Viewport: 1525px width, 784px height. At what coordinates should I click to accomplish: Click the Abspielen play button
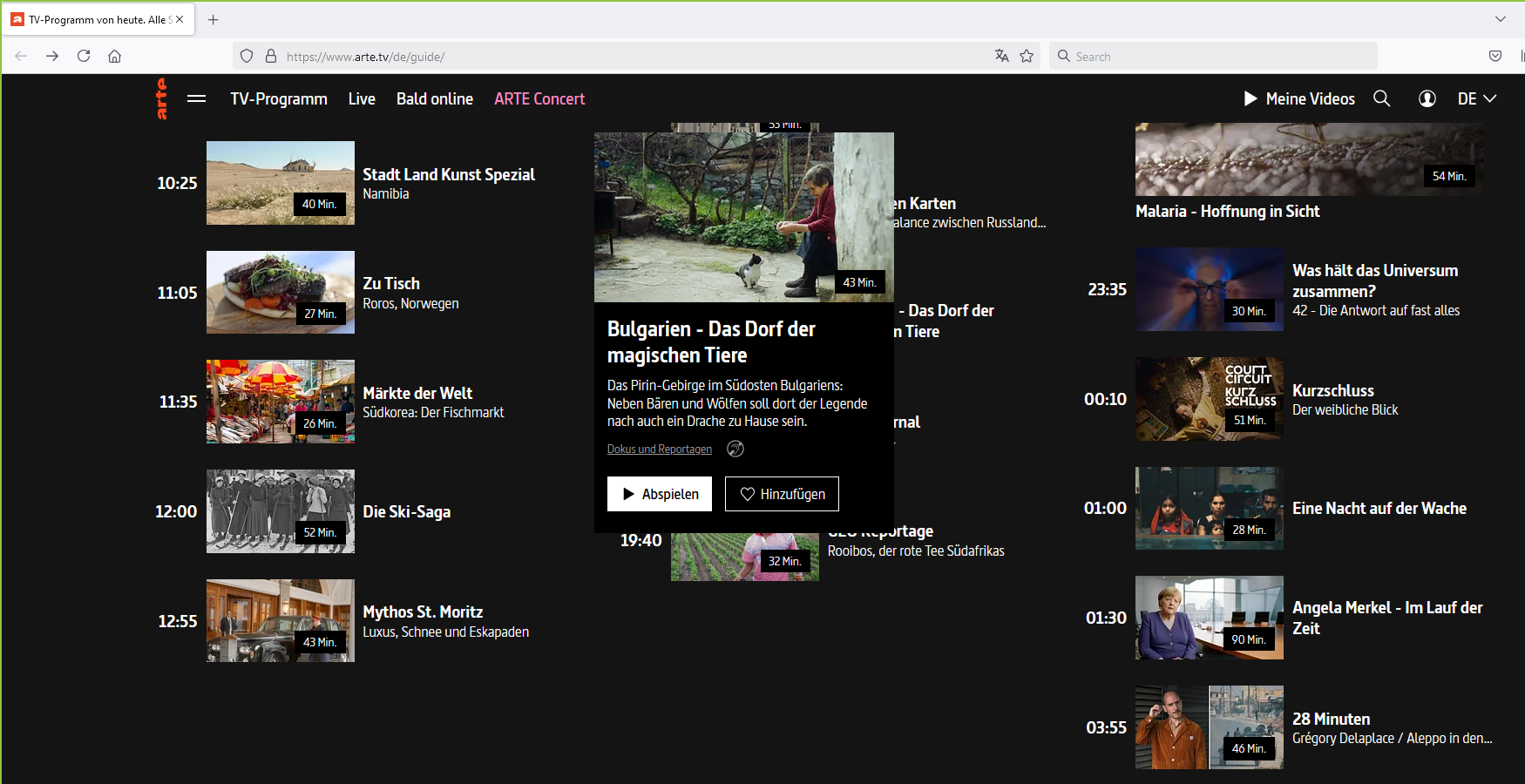(660, 494)
